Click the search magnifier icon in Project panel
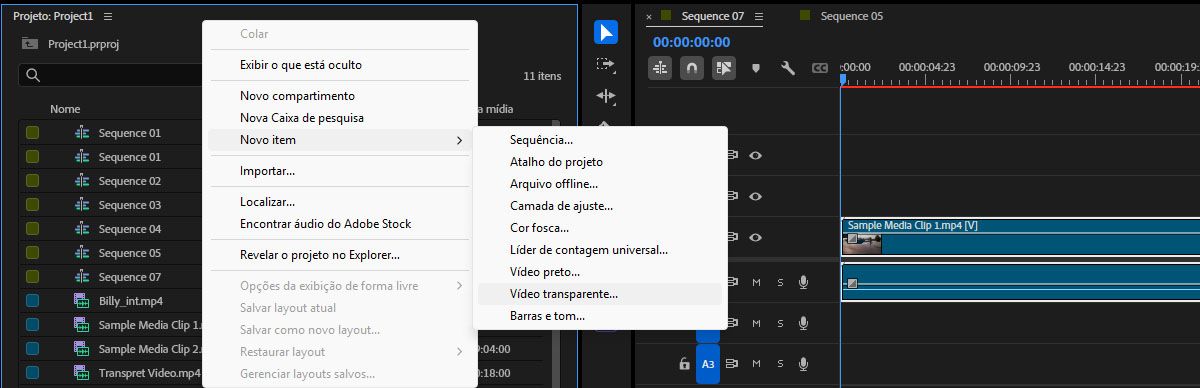This screenshot has height=388, width=1200. pos(33,75)
